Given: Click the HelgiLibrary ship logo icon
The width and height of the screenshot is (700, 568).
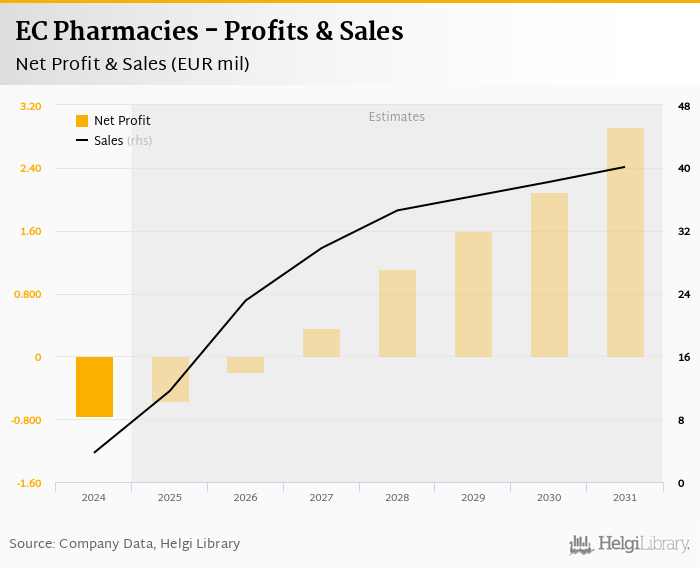Looking at the screenshot, I should (581, 545).
